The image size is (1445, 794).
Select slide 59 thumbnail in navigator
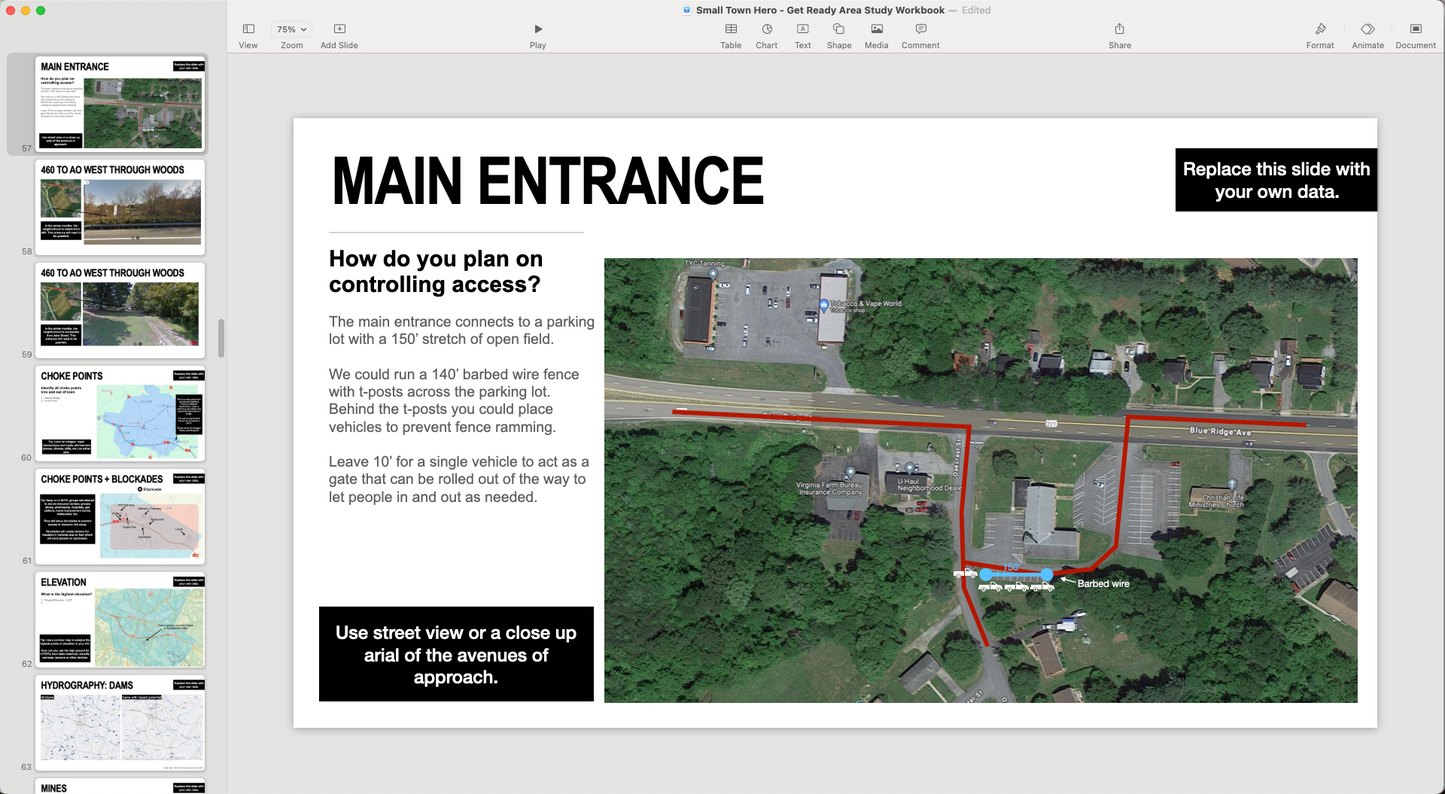click(x=120, y=309)
